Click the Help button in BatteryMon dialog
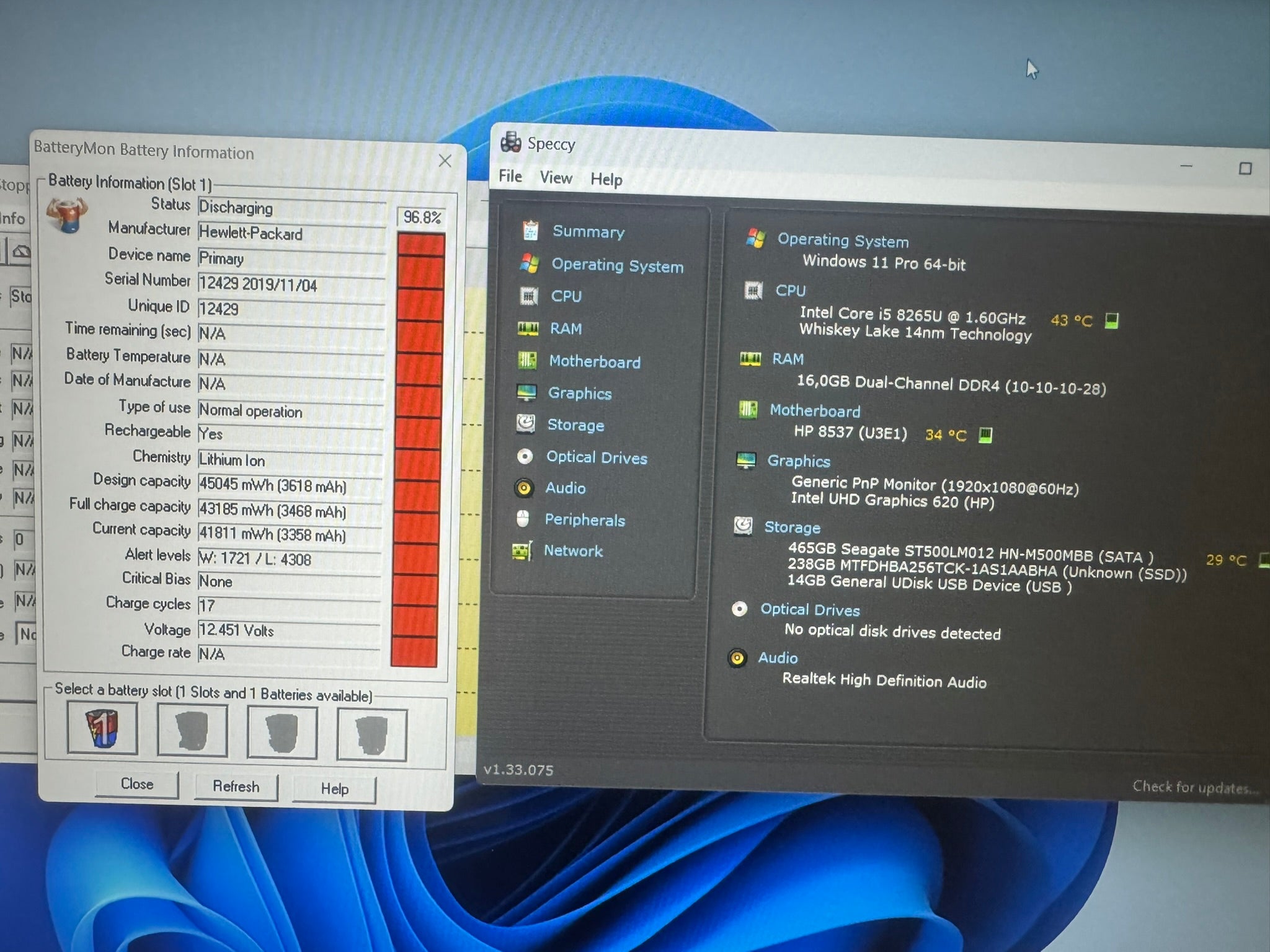Image resolution: width=1270 pixels, height=952 pixels. coord(334,789)
